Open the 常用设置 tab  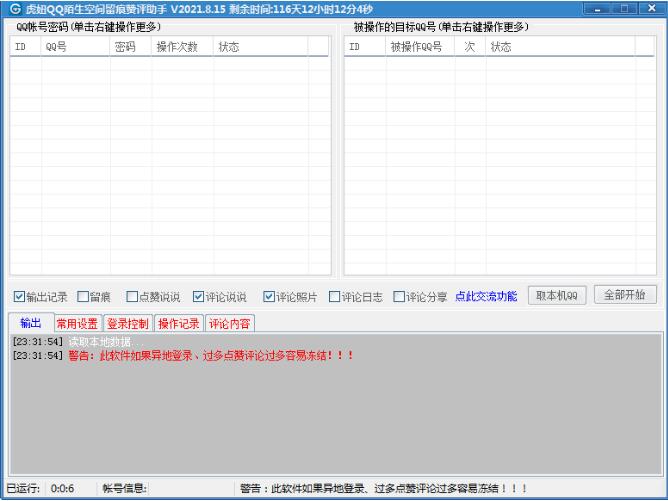(78, 324)
